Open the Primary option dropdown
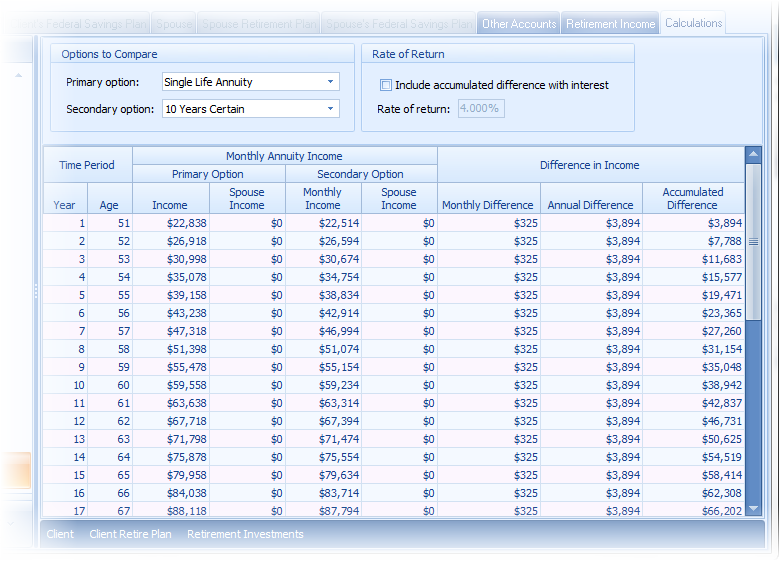The width and height of the screenshot is (779, 561). point(330,82)
